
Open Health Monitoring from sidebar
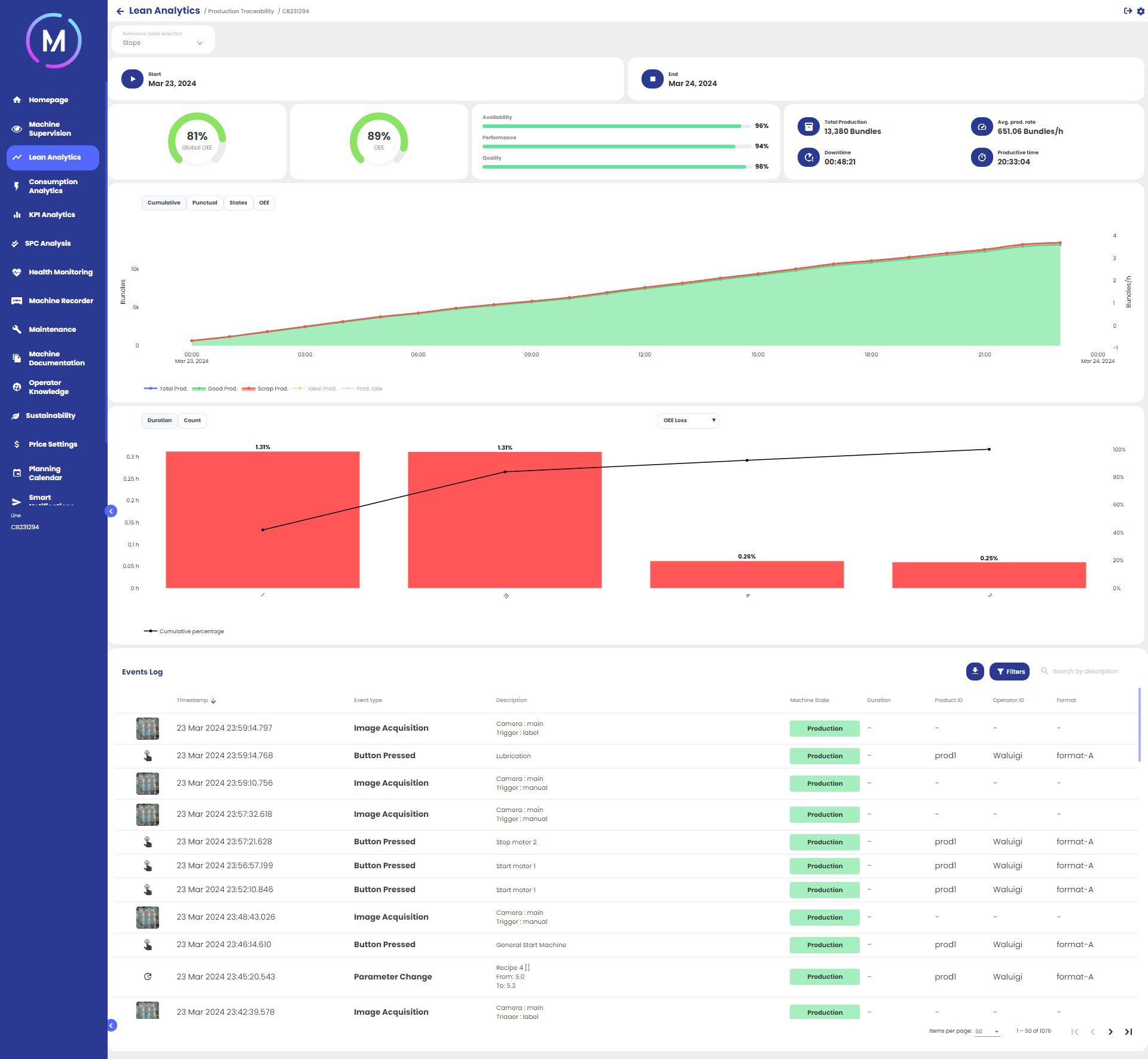pyautogui.click(x=60, y=272)
